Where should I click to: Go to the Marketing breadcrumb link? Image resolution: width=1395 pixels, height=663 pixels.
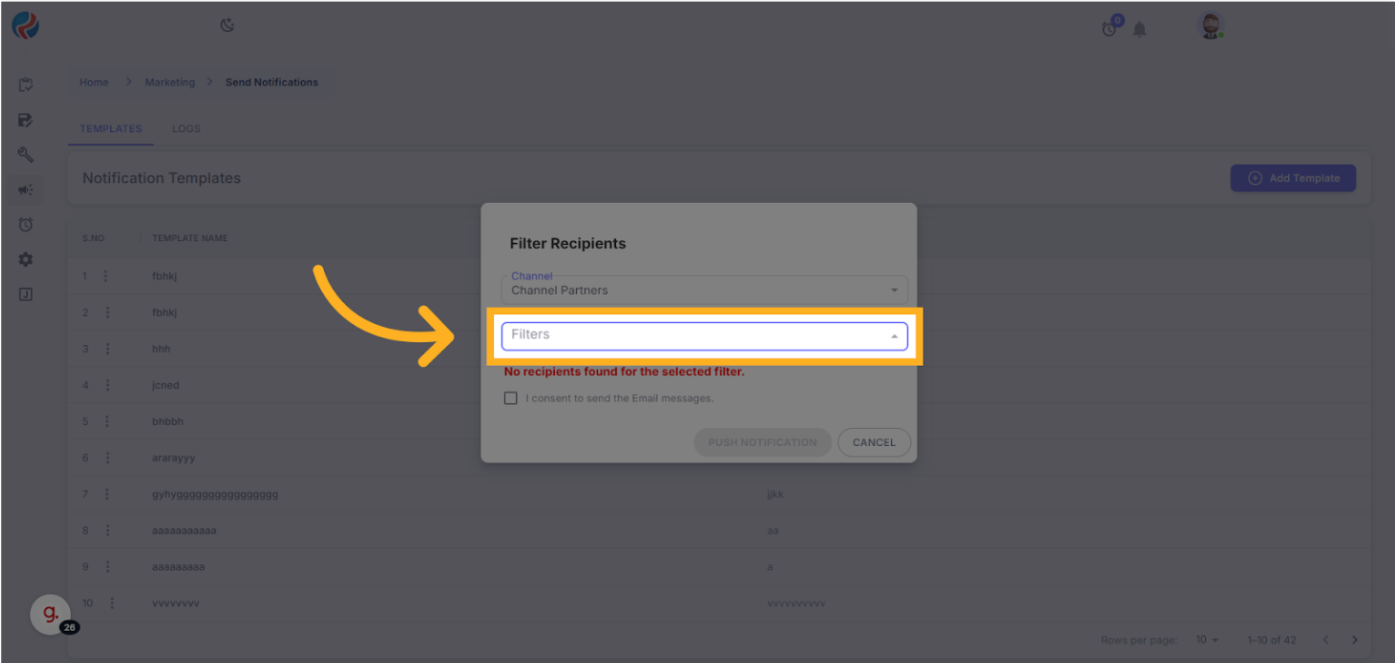(x=170, y=82)
